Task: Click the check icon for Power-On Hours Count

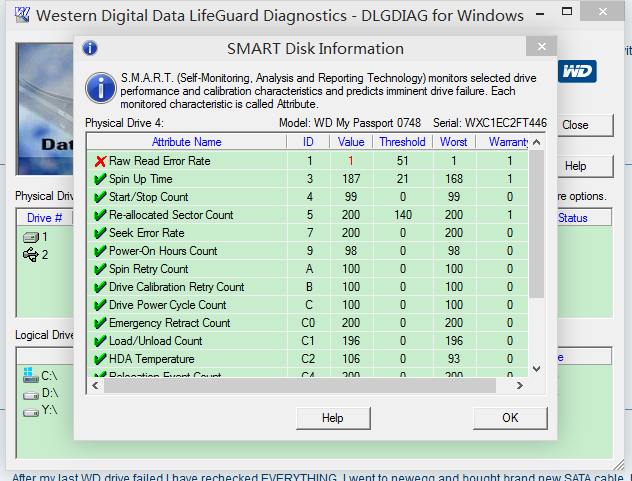Action: [100, 251]
